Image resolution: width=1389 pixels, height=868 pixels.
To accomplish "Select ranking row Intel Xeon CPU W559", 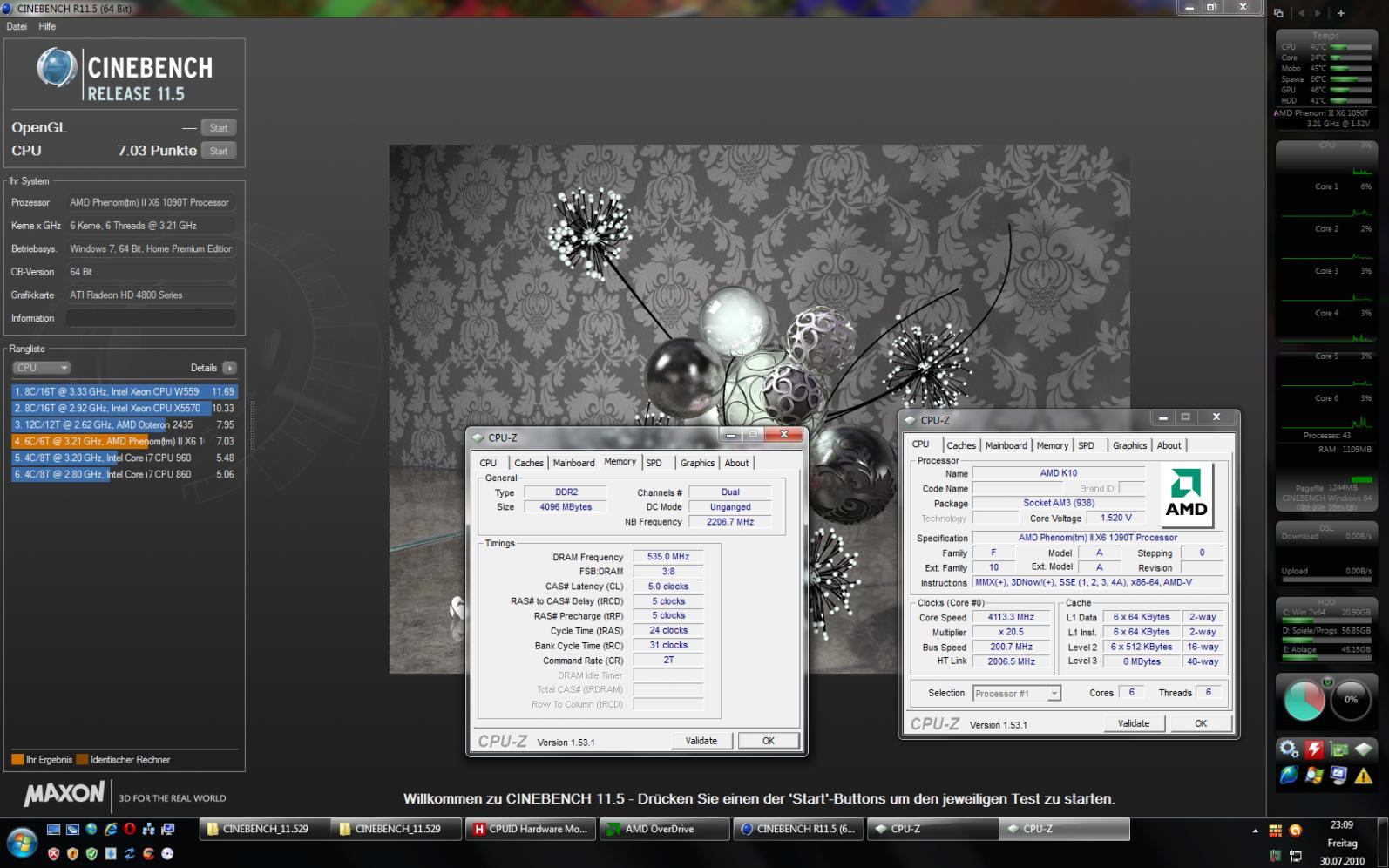I will click(124, 391).
